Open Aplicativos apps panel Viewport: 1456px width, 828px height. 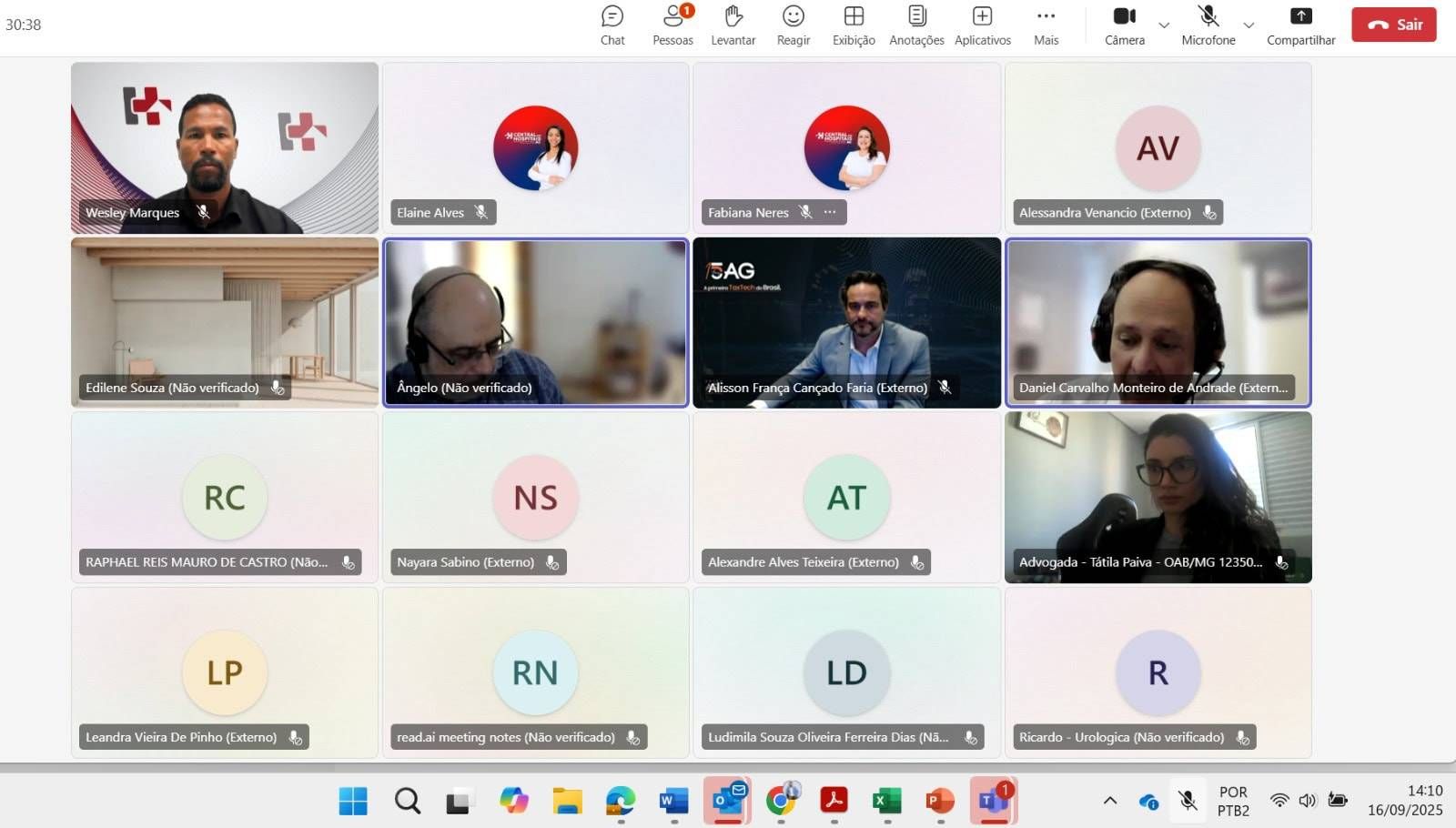(x=982, y=25)
